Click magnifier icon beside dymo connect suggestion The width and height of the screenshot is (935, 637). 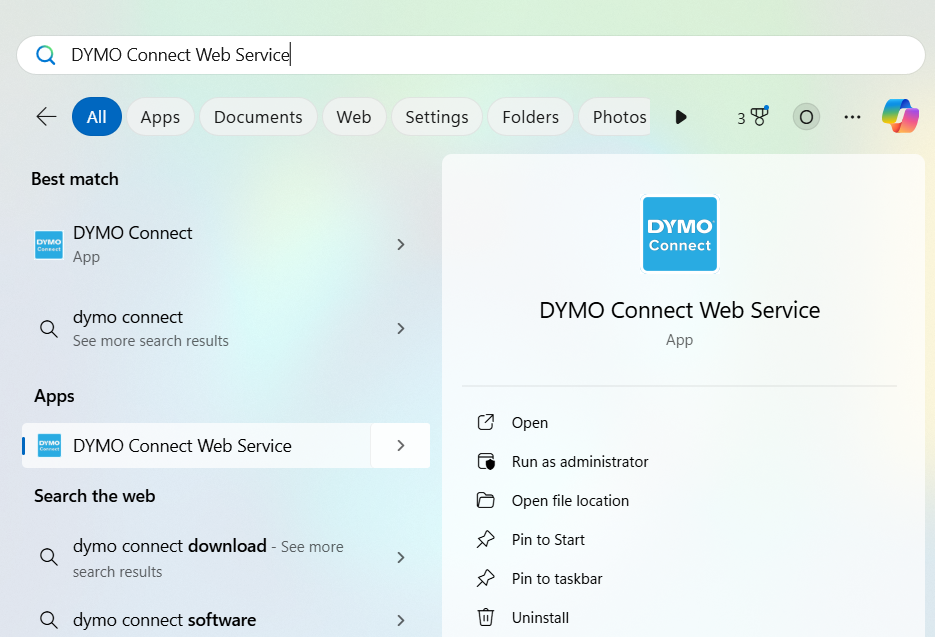click(x=49, y=329)
